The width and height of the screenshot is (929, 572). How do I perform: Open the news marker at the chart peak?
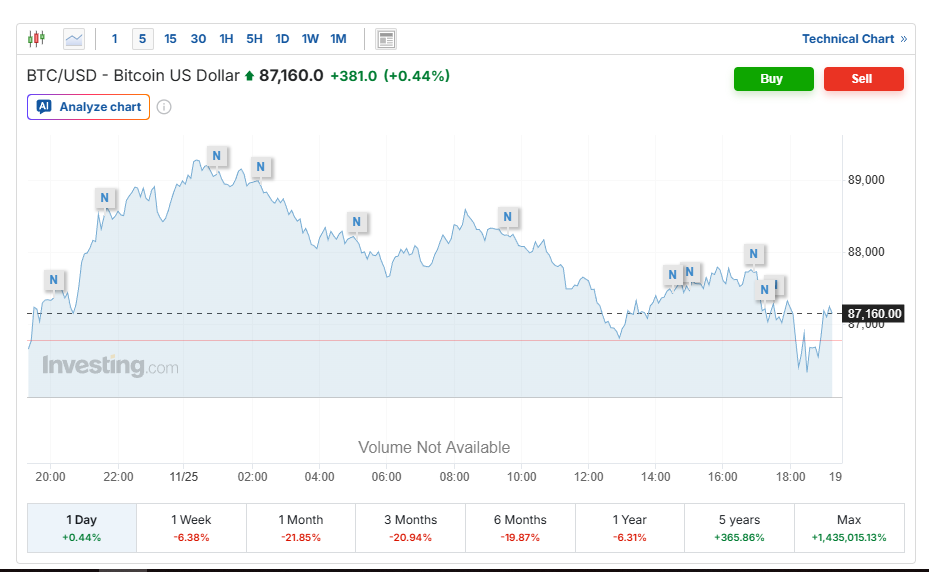point(217,155)
